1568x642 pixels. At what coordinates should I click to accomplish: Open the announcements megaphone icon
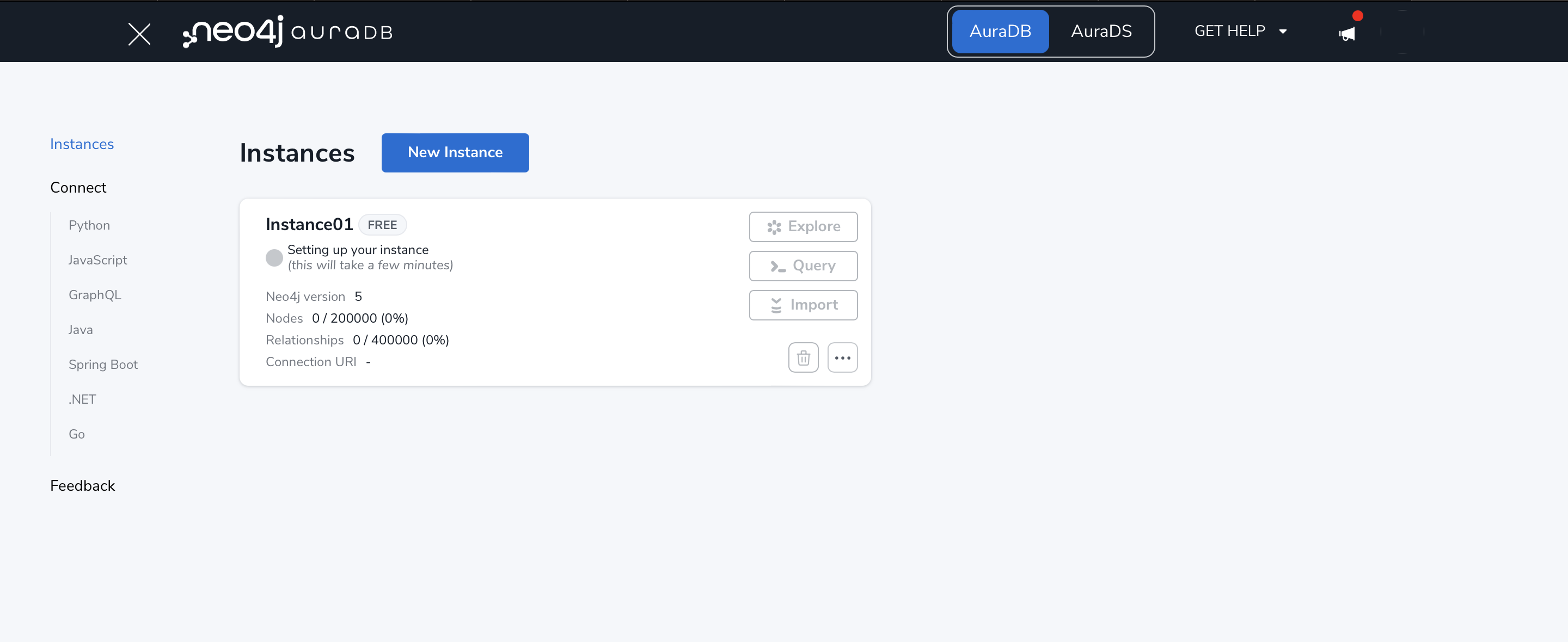click(1347, 34)
